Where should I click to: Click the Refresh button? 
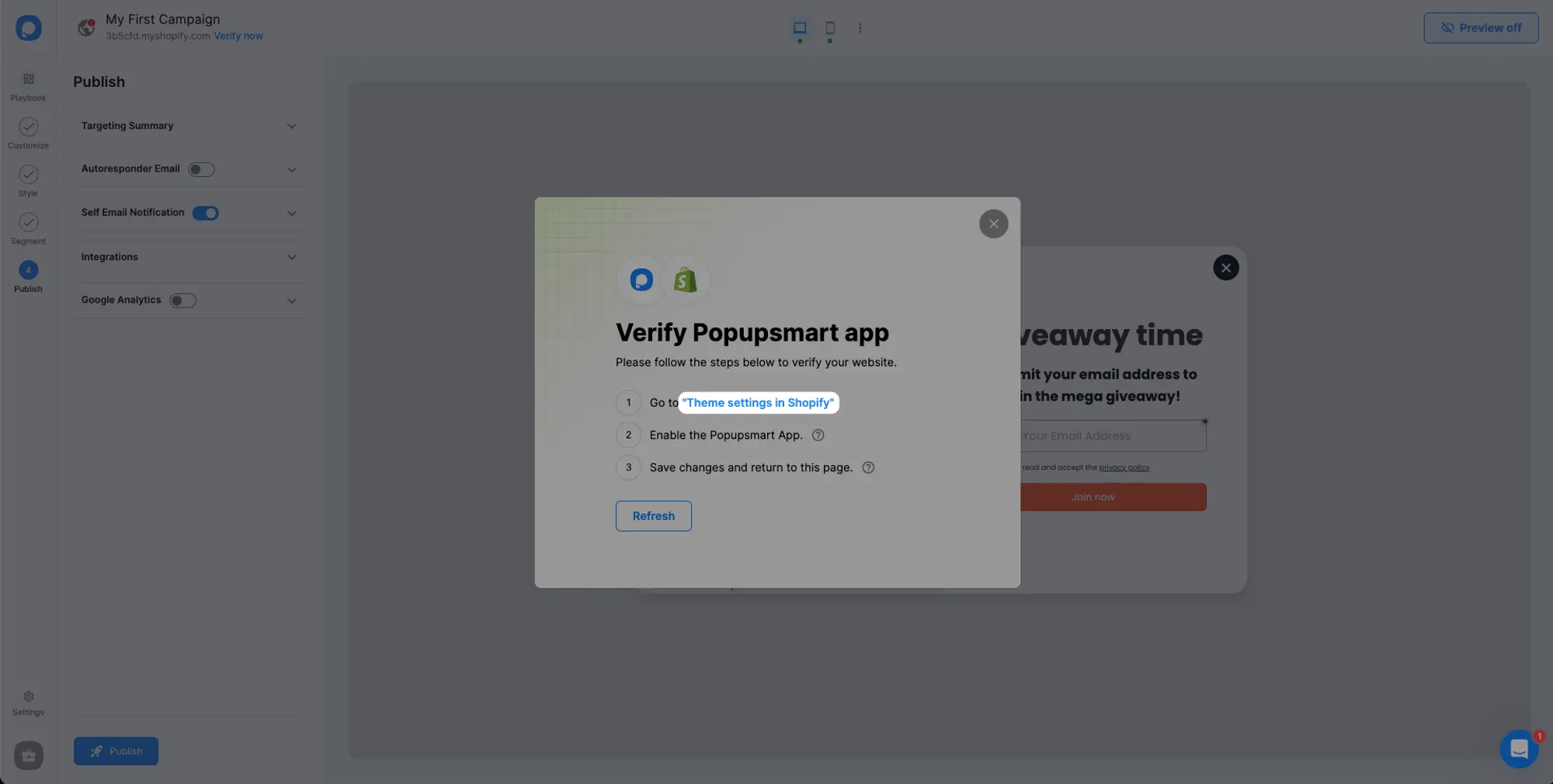click(654, 516)
